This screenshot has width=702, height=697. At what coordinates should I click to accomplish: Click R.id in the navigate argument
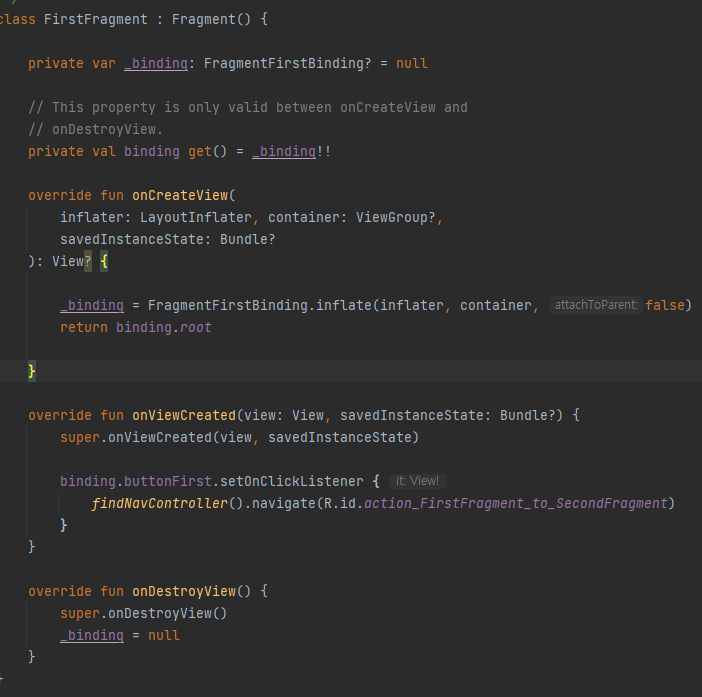tap(339, 504)
